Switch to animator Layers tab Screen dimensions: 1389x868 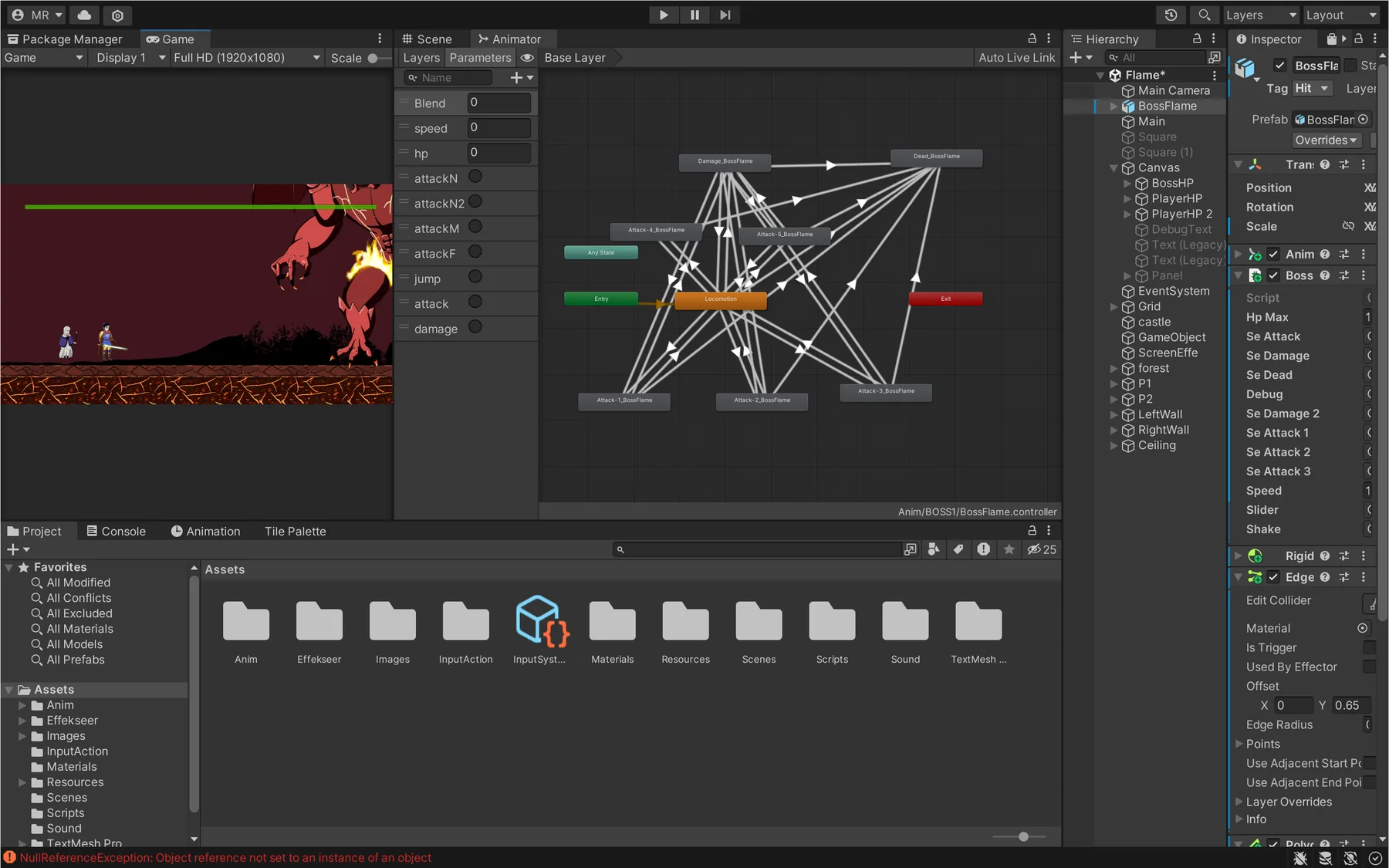coord(421,58)
